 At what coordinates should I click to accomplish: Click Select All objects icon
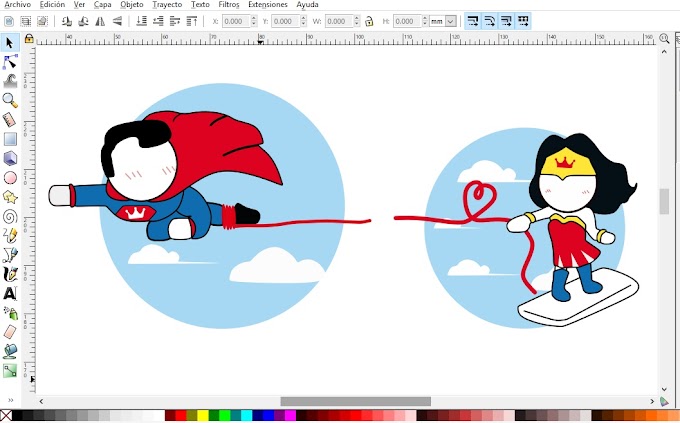pyautogui.click(x=9, y=21)
